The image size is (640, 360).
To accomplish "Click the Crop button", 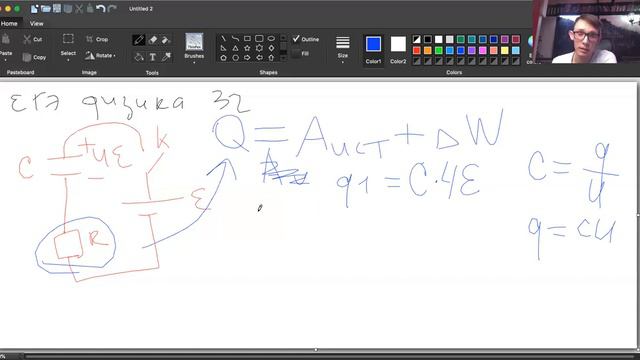I will 97,39.
